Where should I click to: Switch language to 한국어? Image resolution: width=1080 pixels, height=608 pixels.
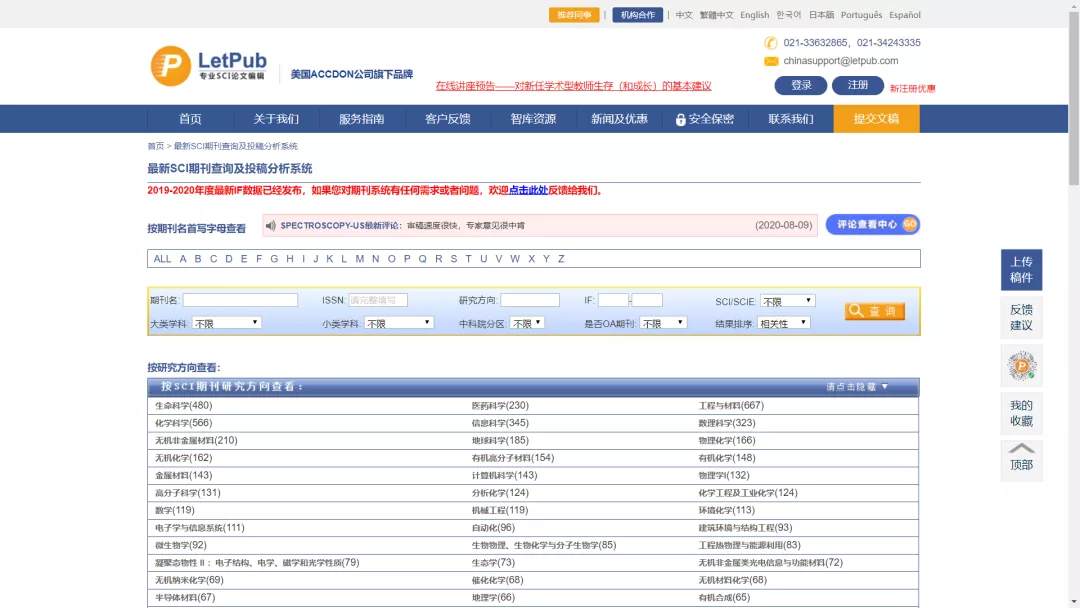[789, 14]
